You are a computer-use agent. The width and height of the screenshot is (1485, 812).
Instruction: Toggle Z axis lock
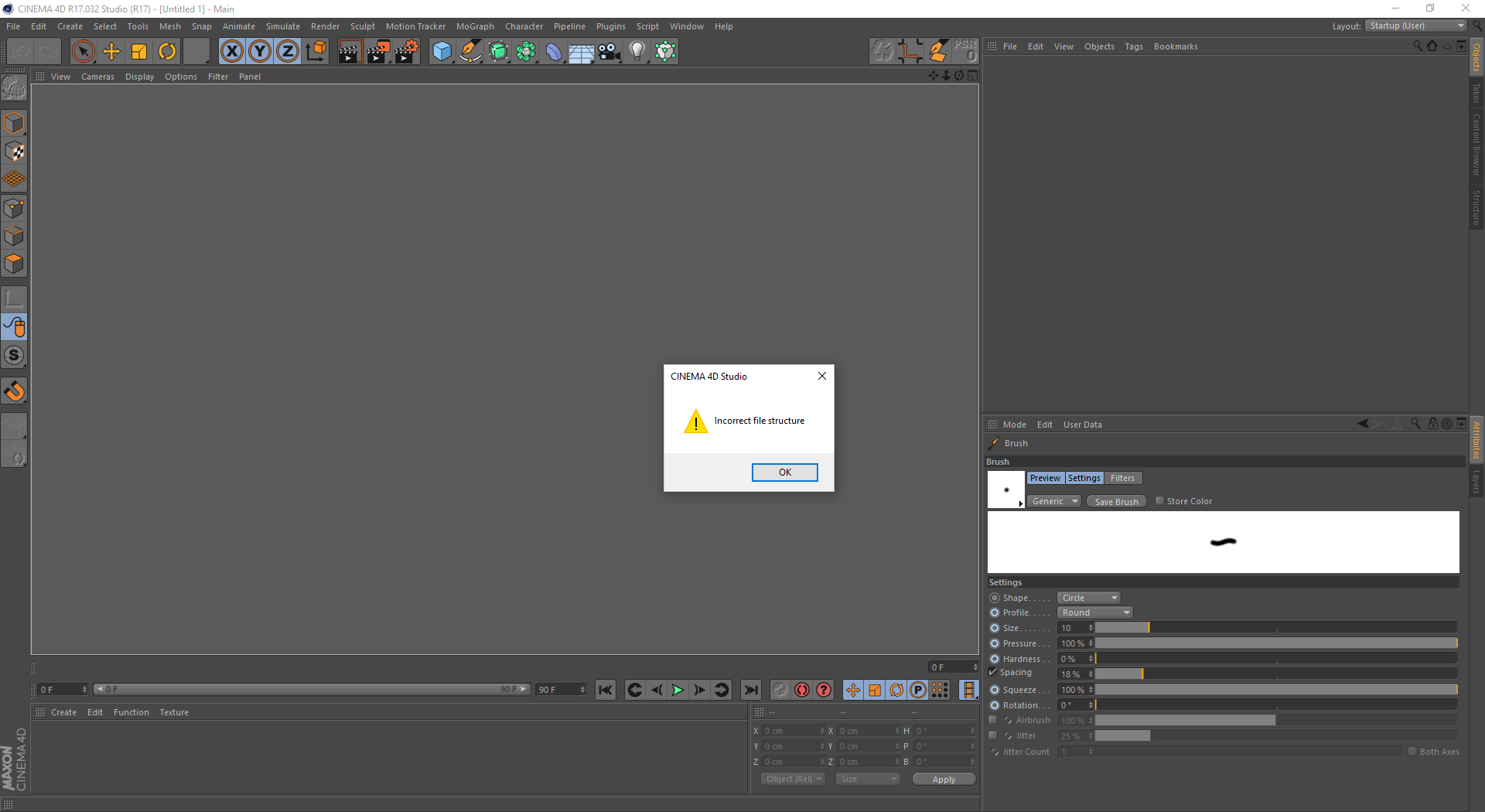pyautogui.click(x=288, y=52)
